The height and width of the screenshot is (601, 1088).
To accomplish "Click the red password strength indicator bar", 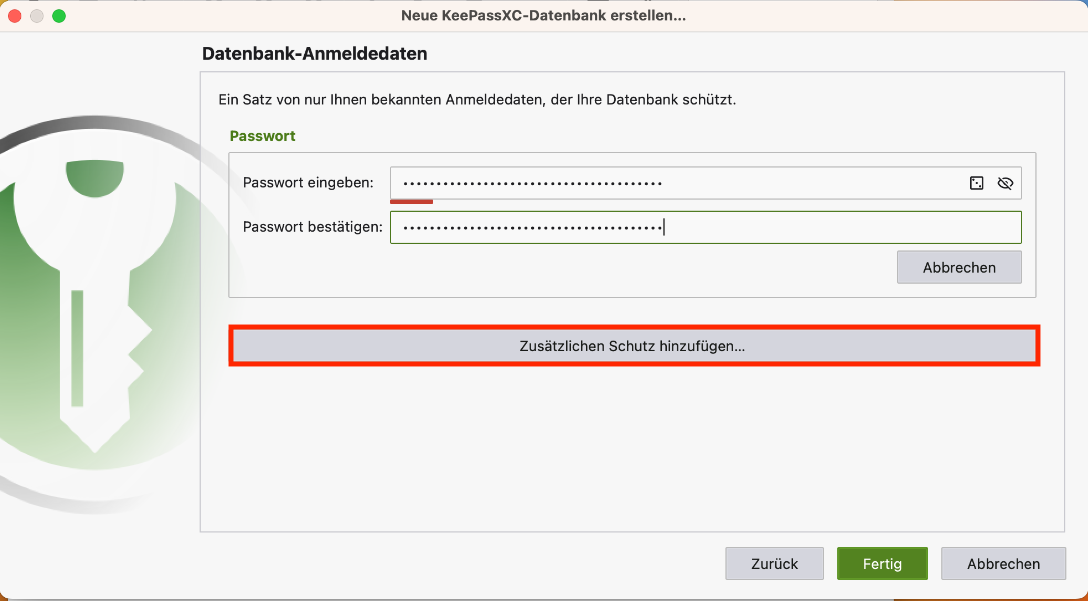I will coord(411,201).
